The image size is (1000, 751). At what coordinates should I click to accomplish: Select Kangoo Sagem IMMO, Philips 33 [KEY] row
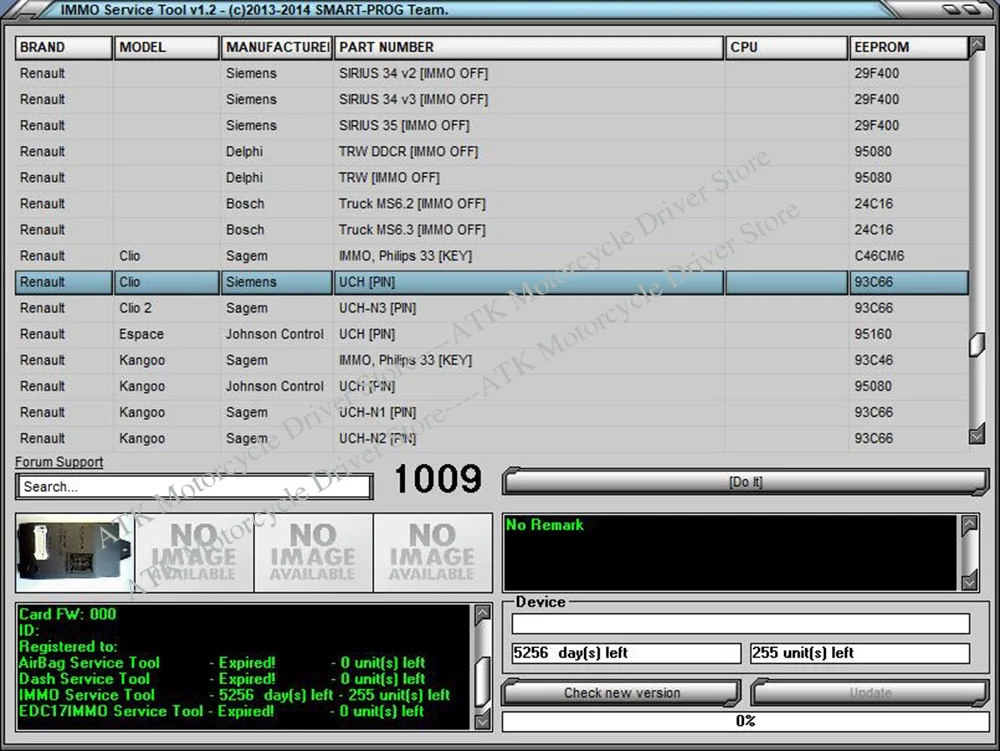coord(492,361)
